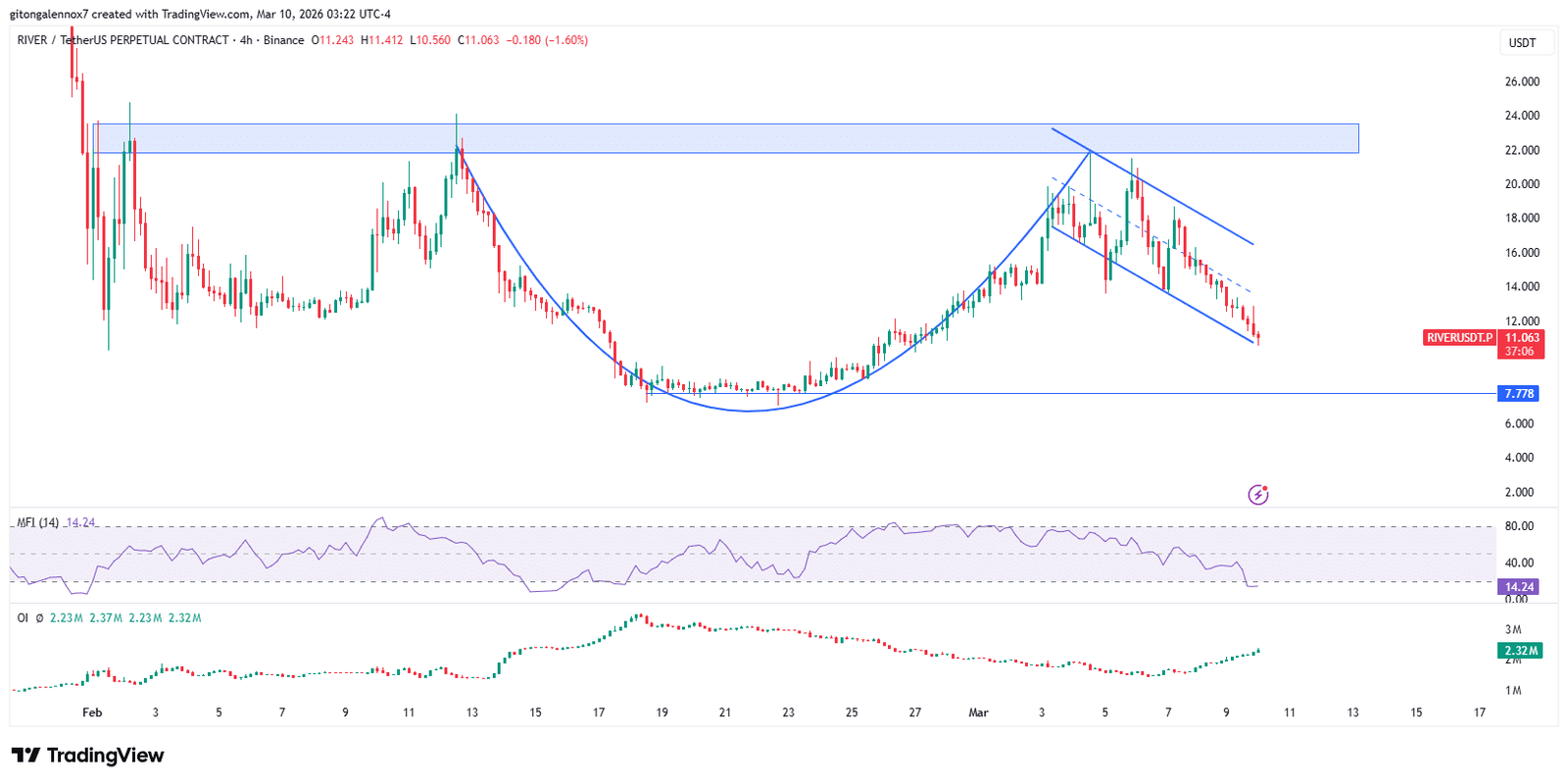1568x784 pixels.
Task: Click the Feb label on the time axis
Action: [x=92, y=712]
